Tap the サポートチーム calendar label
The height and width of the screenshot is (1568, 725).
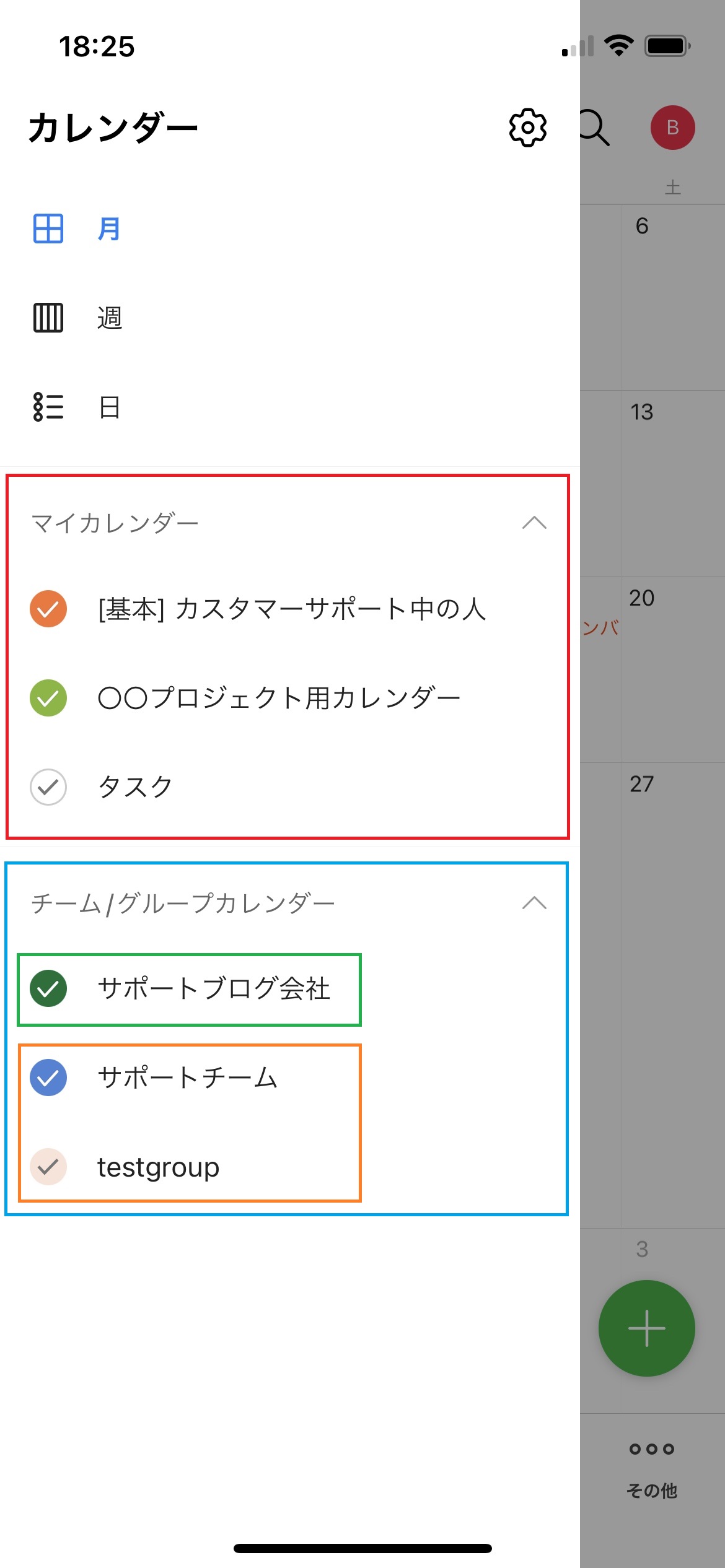click(x=188, y=1078)
